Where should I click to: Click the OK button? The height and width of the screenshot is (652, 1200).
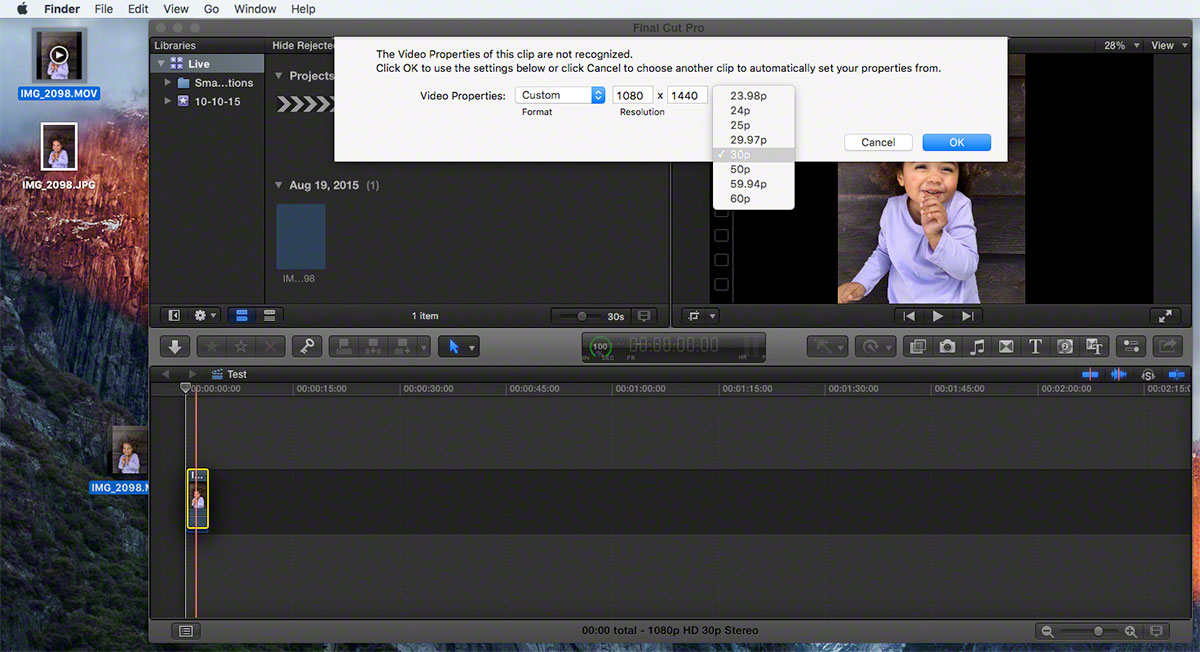[957, 142]
